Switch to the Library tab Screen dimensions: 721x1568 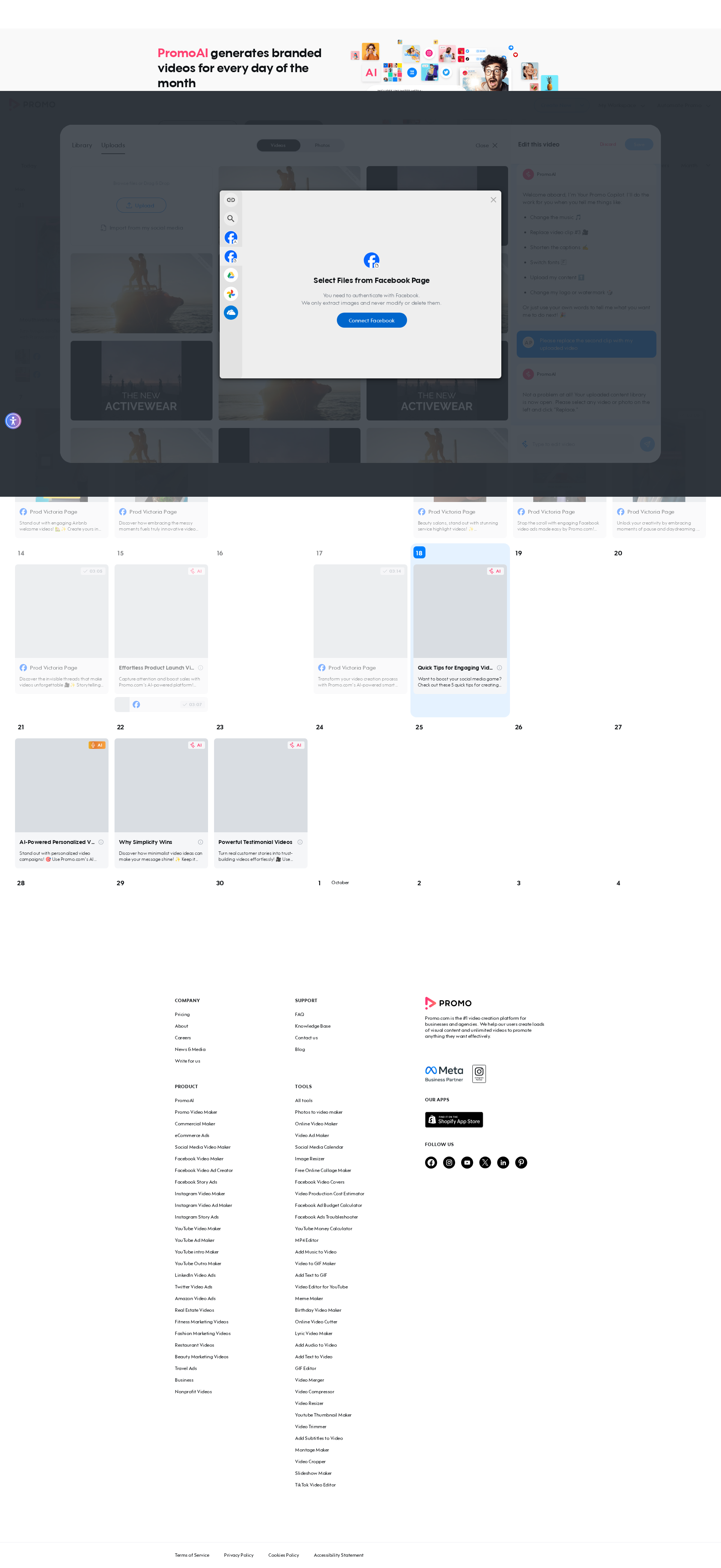[x=82, y=145]
